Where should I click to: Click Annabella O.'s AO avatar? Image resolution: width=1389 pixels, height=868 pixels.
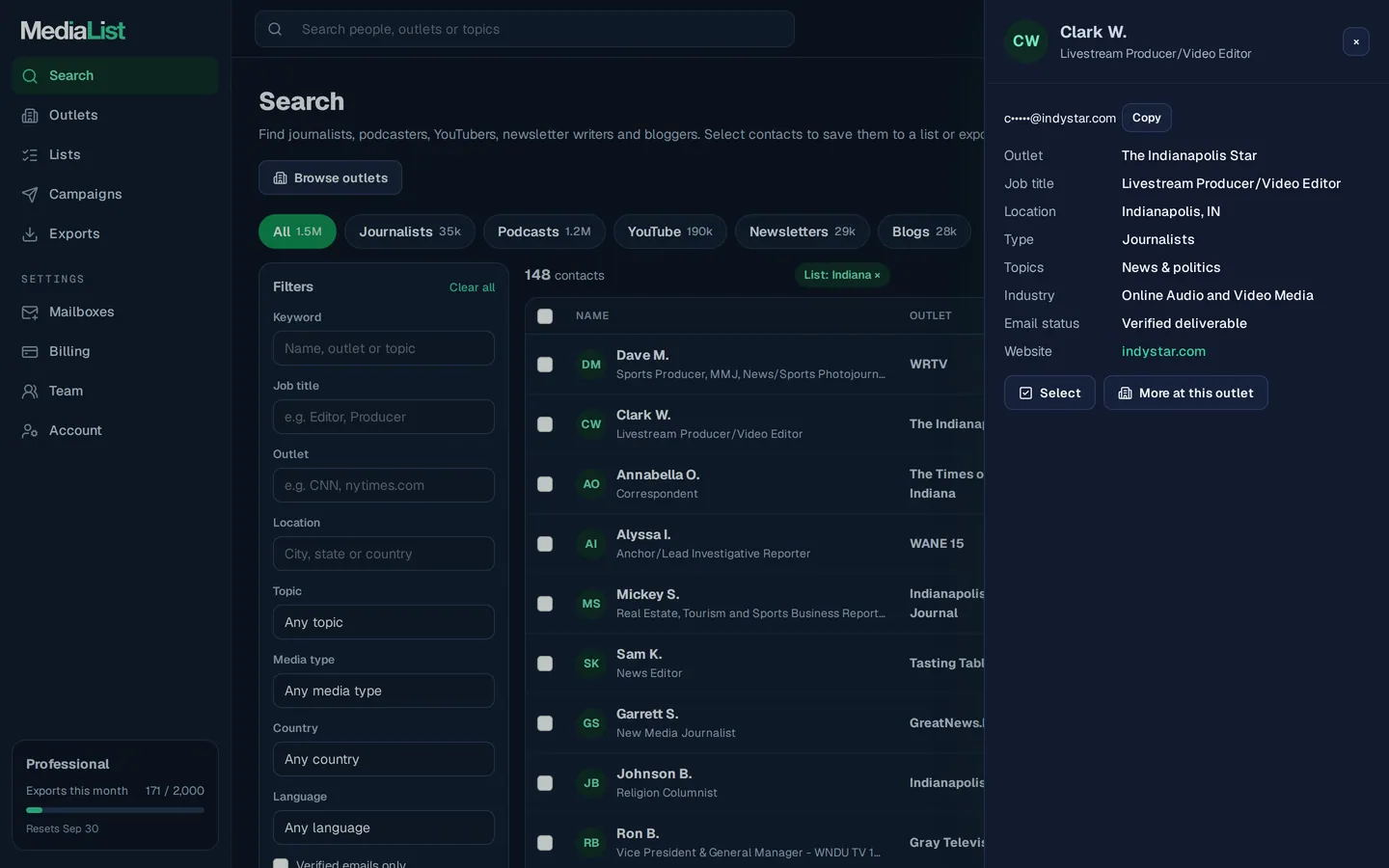pyautogui.click(x=591, y=484)
